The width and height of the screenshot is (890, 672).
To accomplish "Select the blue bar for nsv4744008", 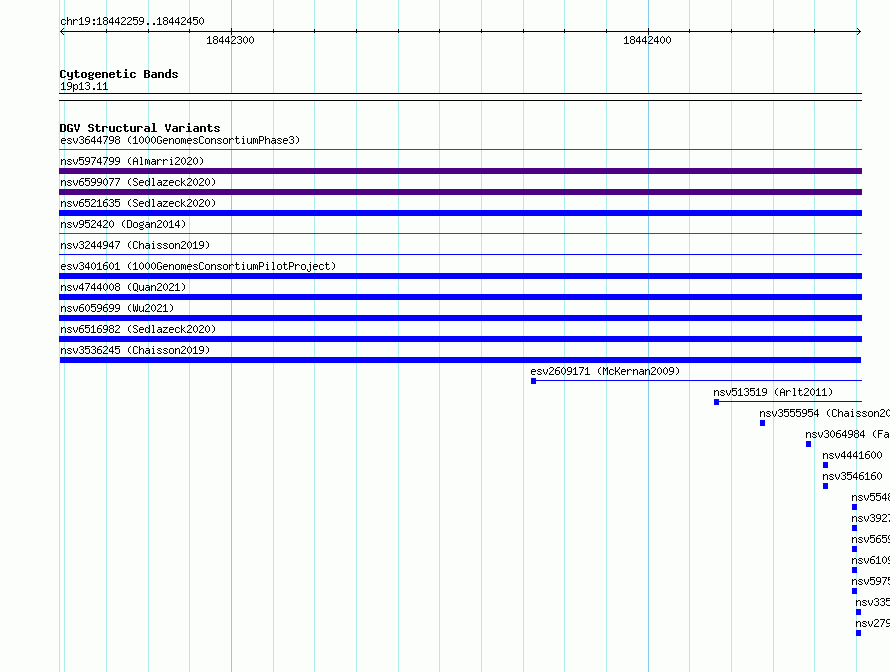I will point(460,297).
